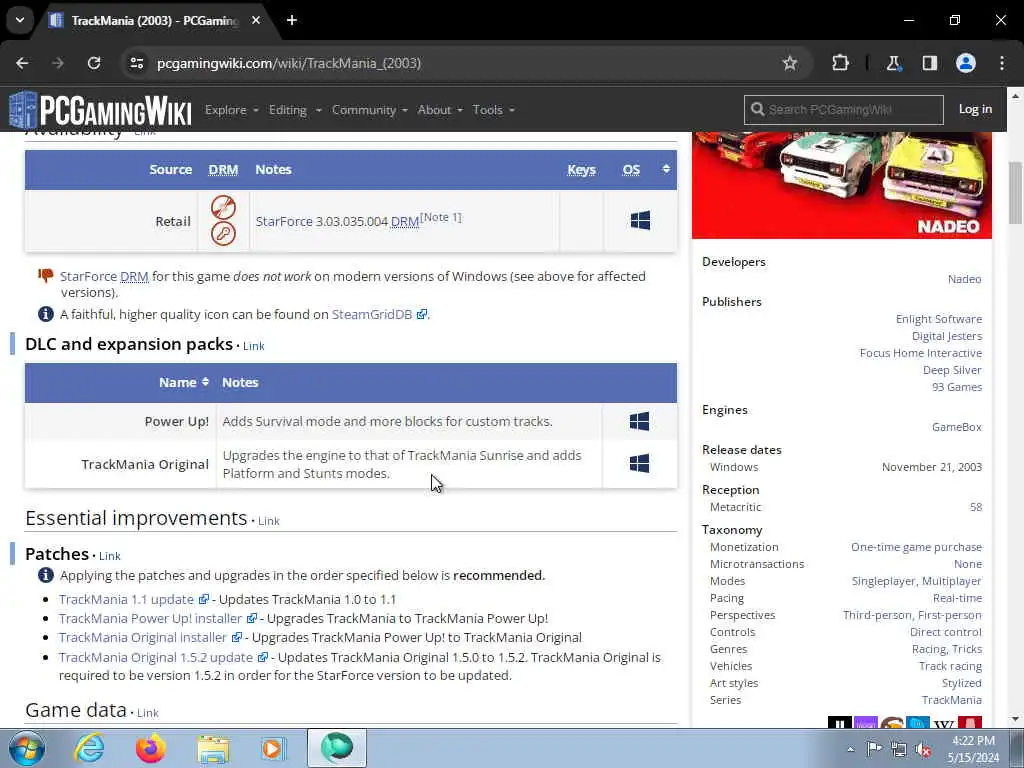This screenshot has height=768, width=1024.
Task: Click the Deep Silver publisher link
Action: point(952,370)
